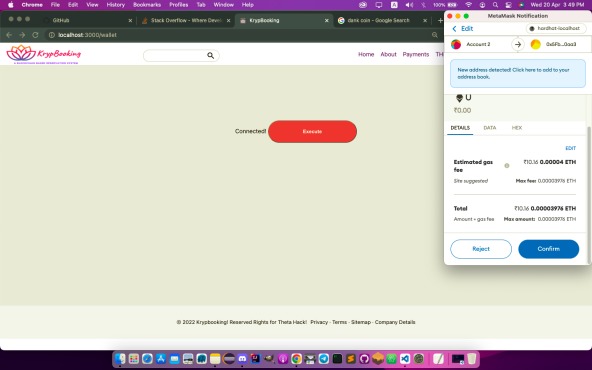Open the Payments nav link
Image resolution: width=592 pixels, height=370 pixels.
click(x=416, y=54)
